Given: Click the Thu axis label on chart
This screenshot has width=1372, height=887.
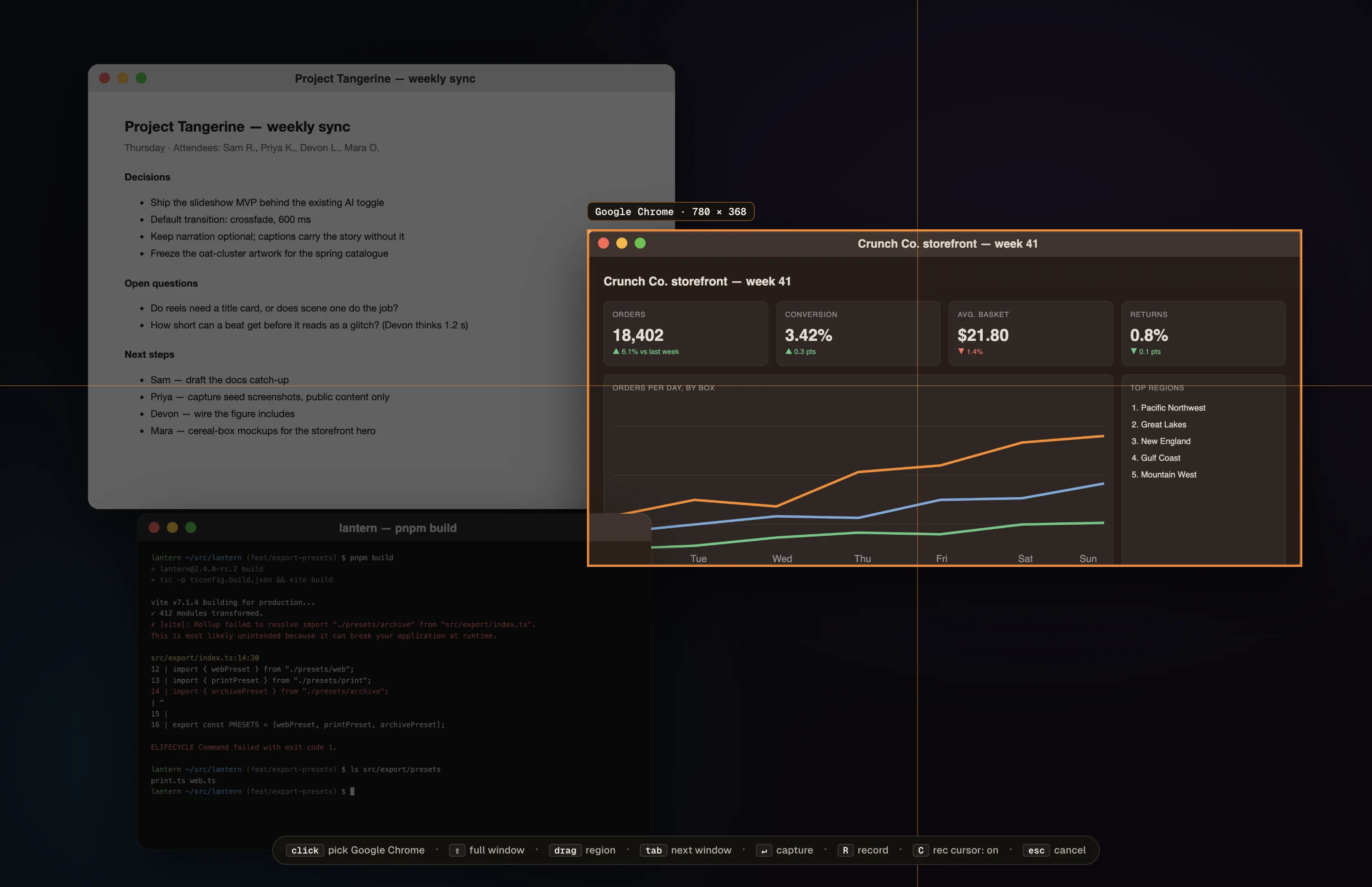Looking at the screenshot, I should [863, 559].
